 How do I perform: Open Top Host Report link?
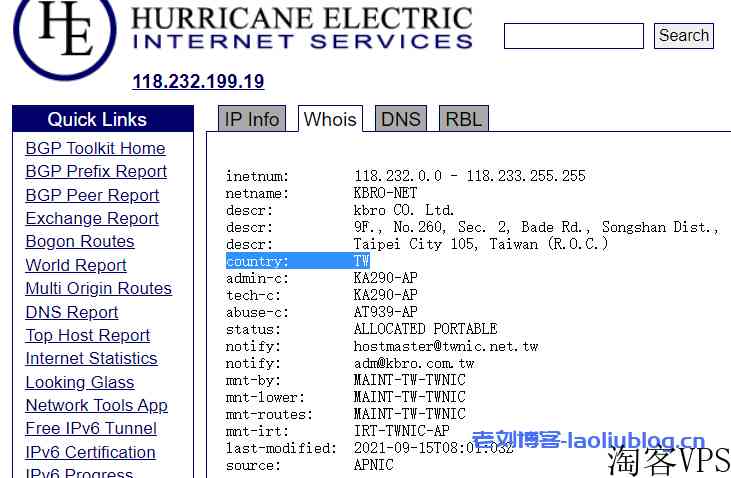88,335
